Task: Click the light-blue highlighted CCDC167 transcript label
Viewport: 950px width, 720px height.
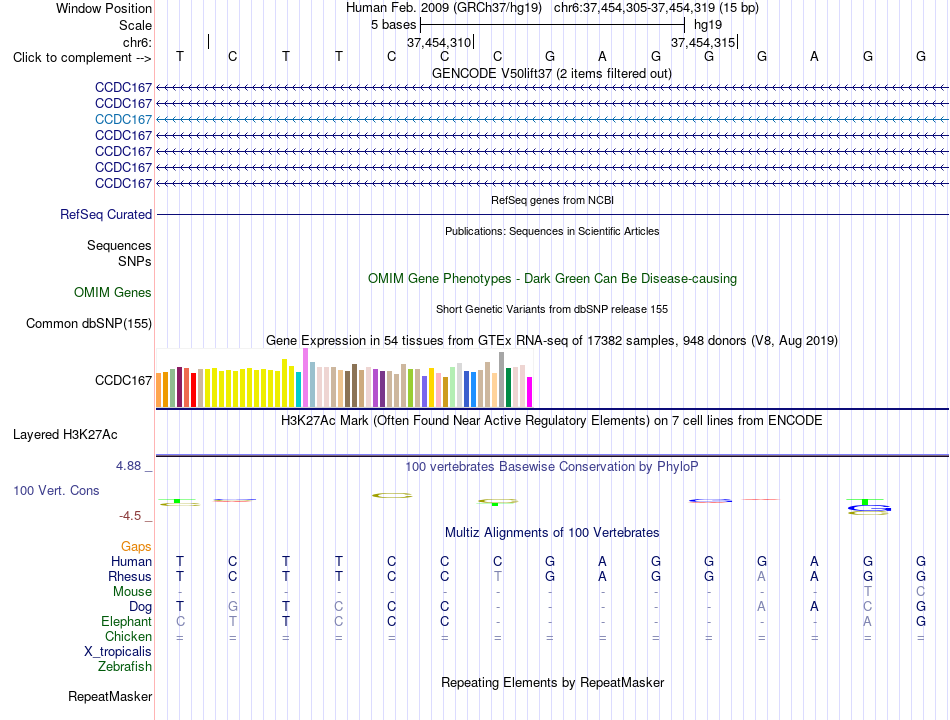Action: pos(123,119)
